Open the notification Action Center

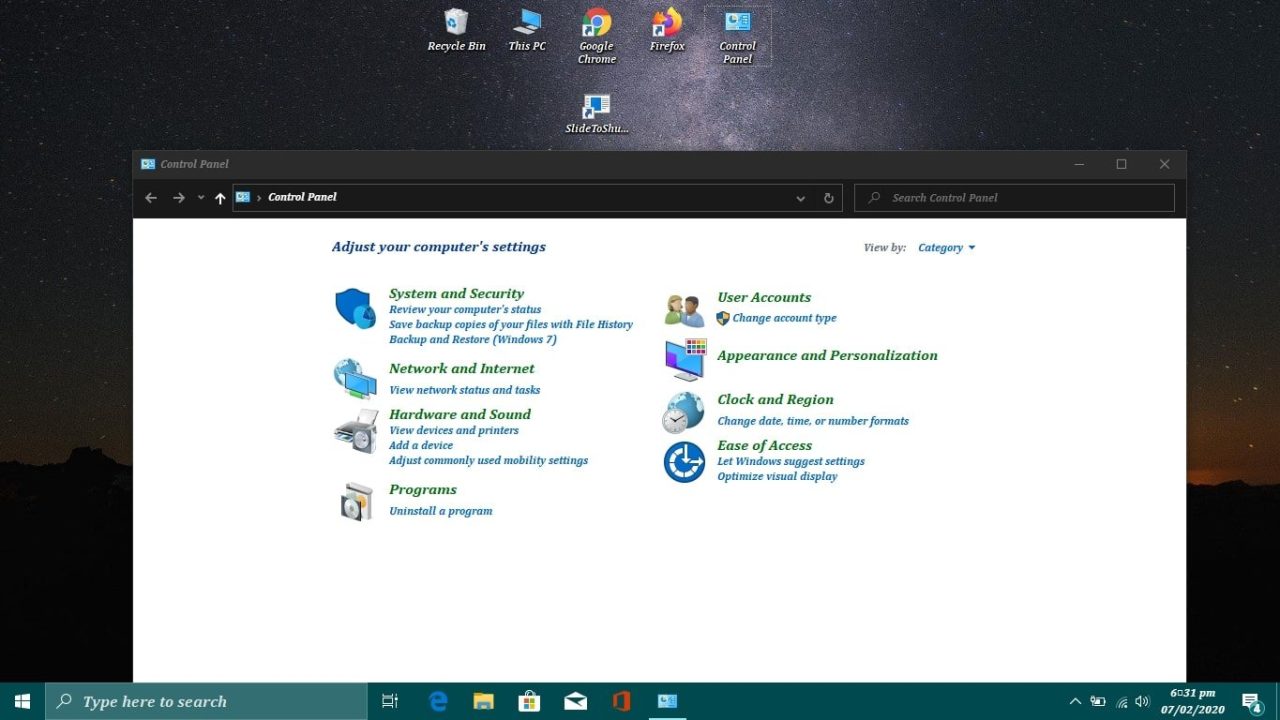(1252, 702)
